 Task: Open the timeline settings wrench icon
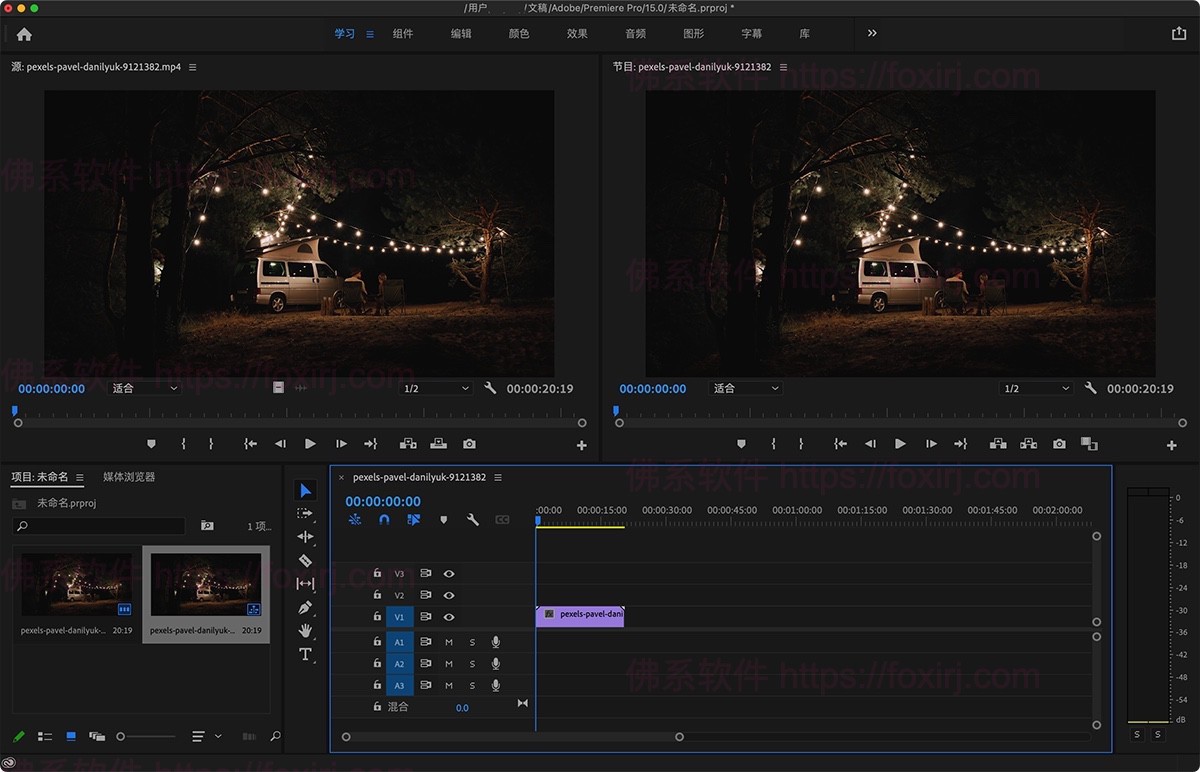pyautogui.click(x=471, y=519)
